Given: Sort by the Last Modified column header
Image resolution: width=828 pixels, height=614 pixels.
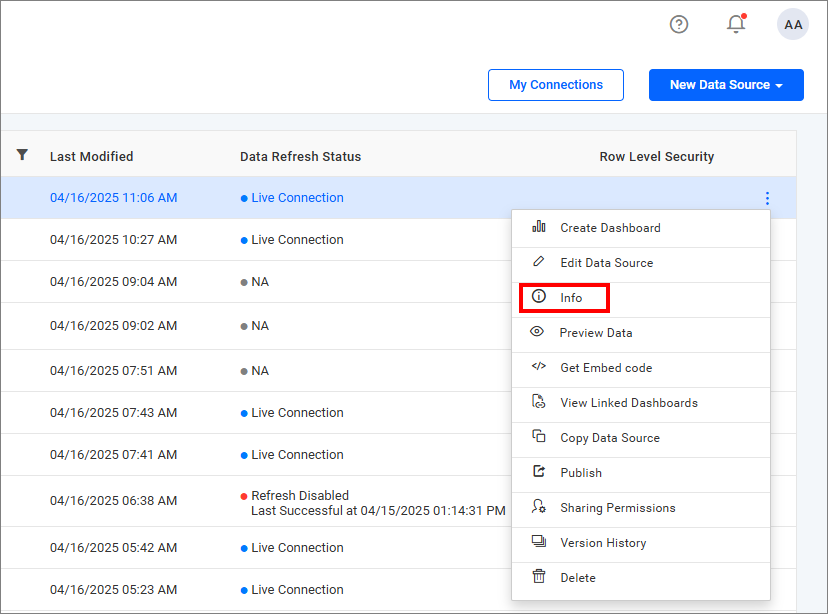Looking at the screenshot, I should point(90,156).
